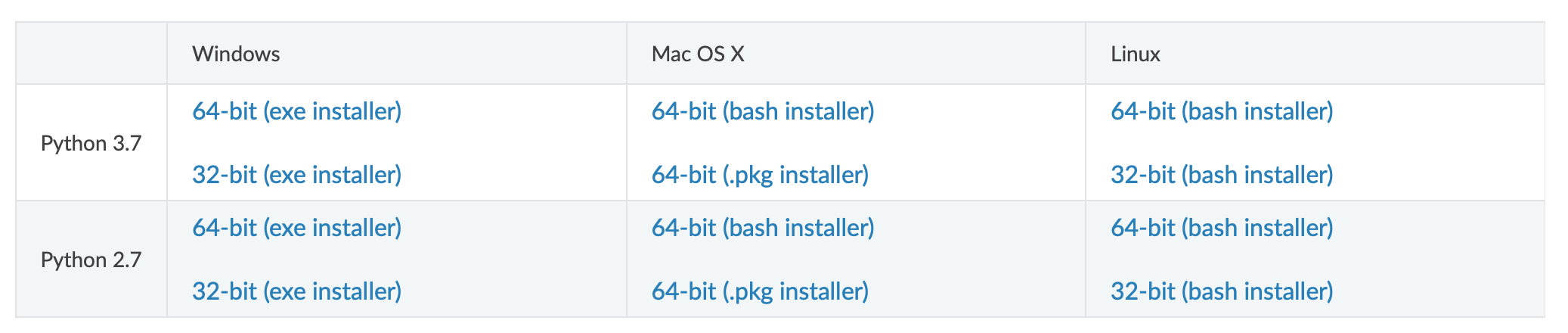Download Python 2.7 Windows 32-bit exe installer
This screenshot has width=1568, height=333.
(x=296, y=291)
